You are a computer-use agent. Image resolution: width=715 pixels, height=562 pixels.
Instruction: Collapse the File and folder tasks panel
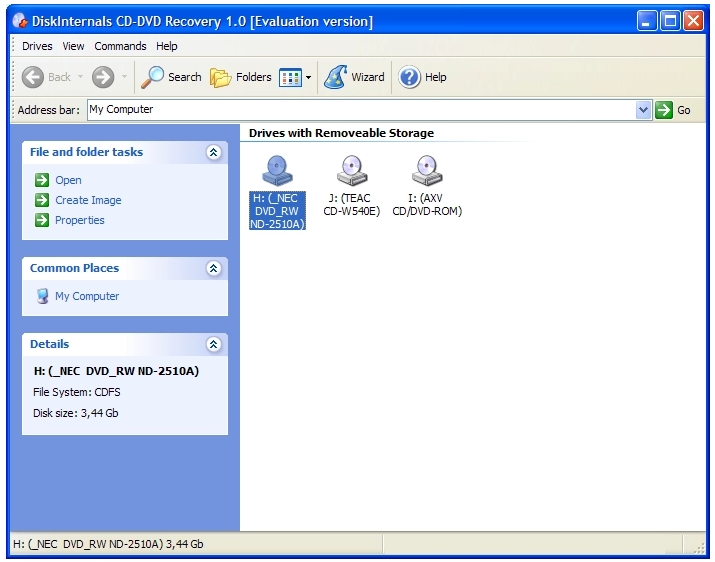click(x=213, y=152)
